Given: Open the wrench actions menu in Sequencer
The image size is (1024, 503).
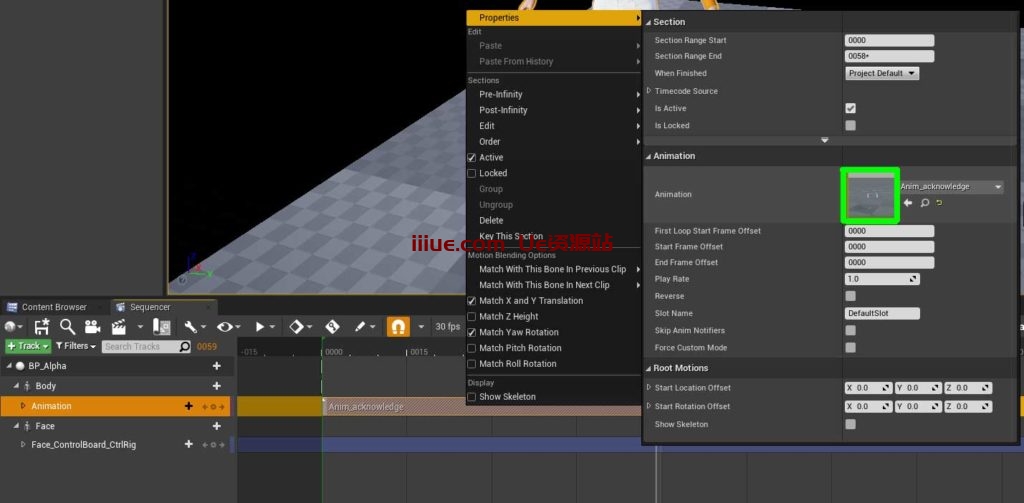Looking at the screenshot, I should click(190, 327).
